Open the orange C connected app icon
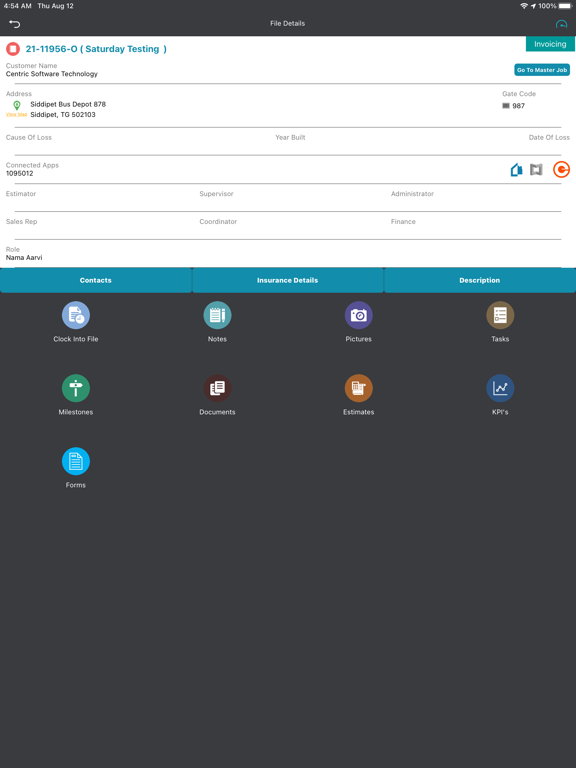Viewport: 576px width, 768px height. click(561, 169)
